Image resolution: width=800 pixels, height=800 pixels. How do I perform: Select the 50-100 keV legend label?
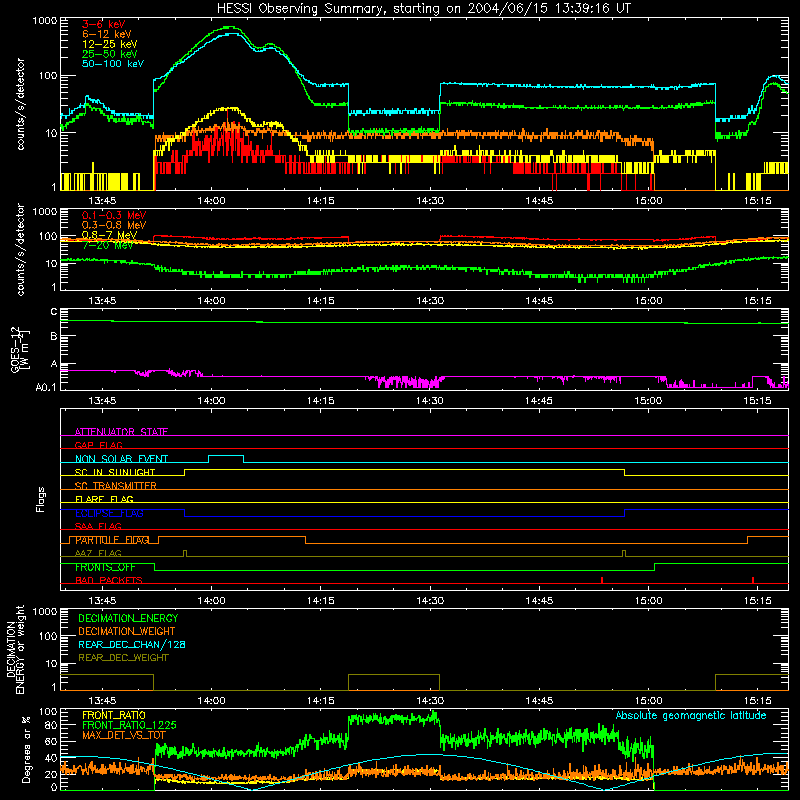113,64
